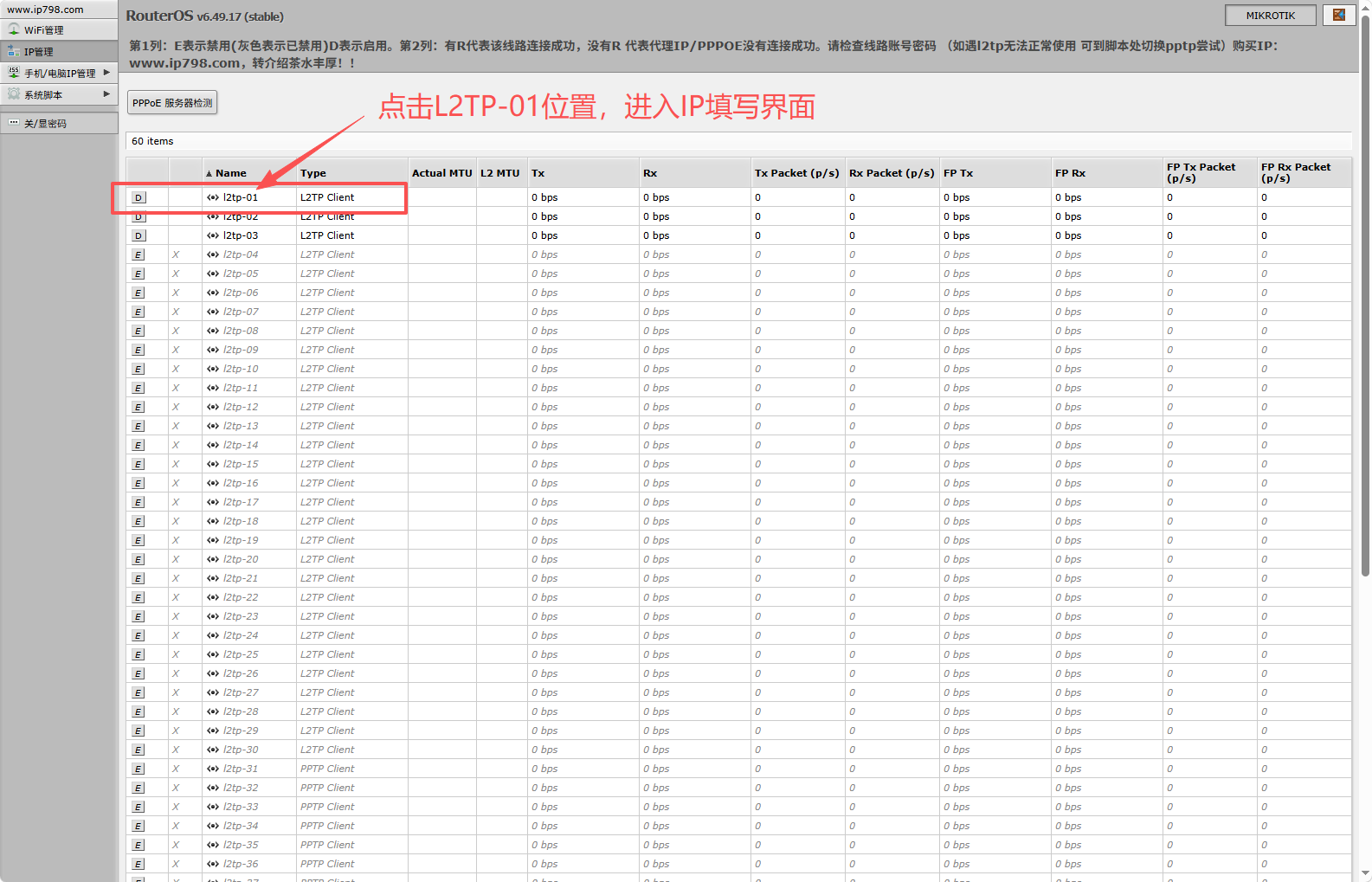Open the l2tp-02 interface name
Screen dimensions: 1372x882
(241, 216)
